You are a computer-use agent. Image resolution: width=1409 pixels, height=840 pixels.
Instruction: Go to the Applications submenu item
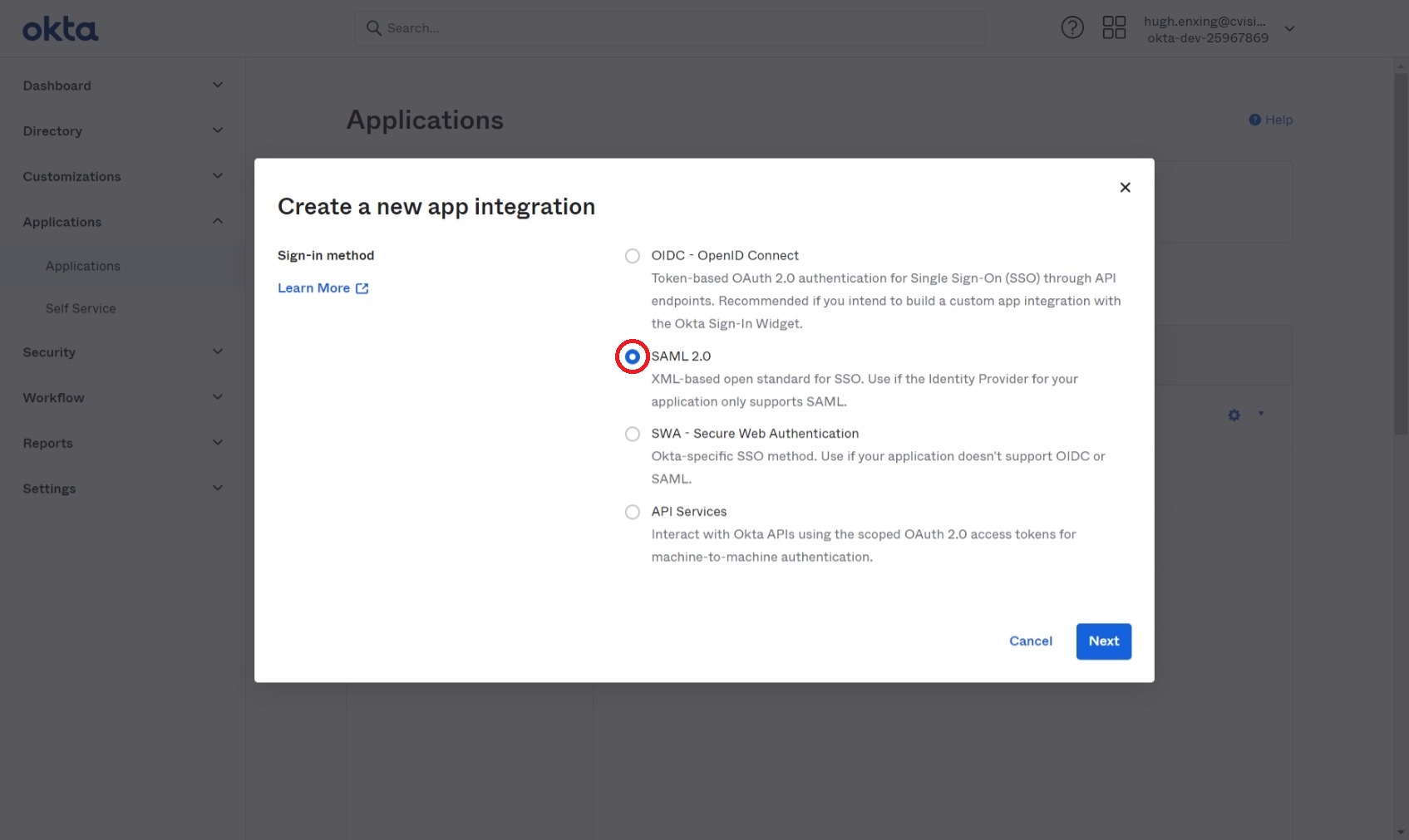83,266
